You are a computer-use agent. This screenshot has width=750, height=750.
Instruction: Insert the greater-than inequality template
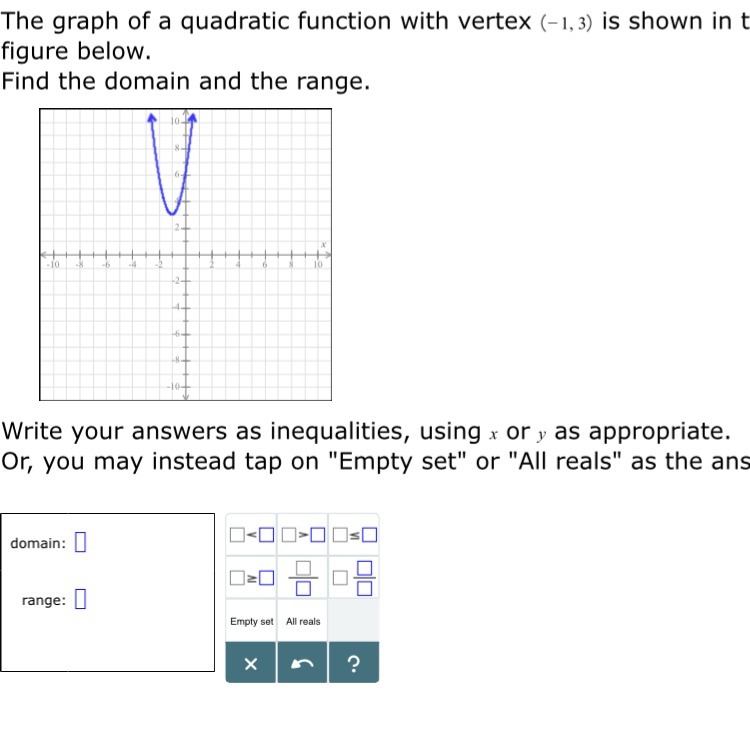303,534
